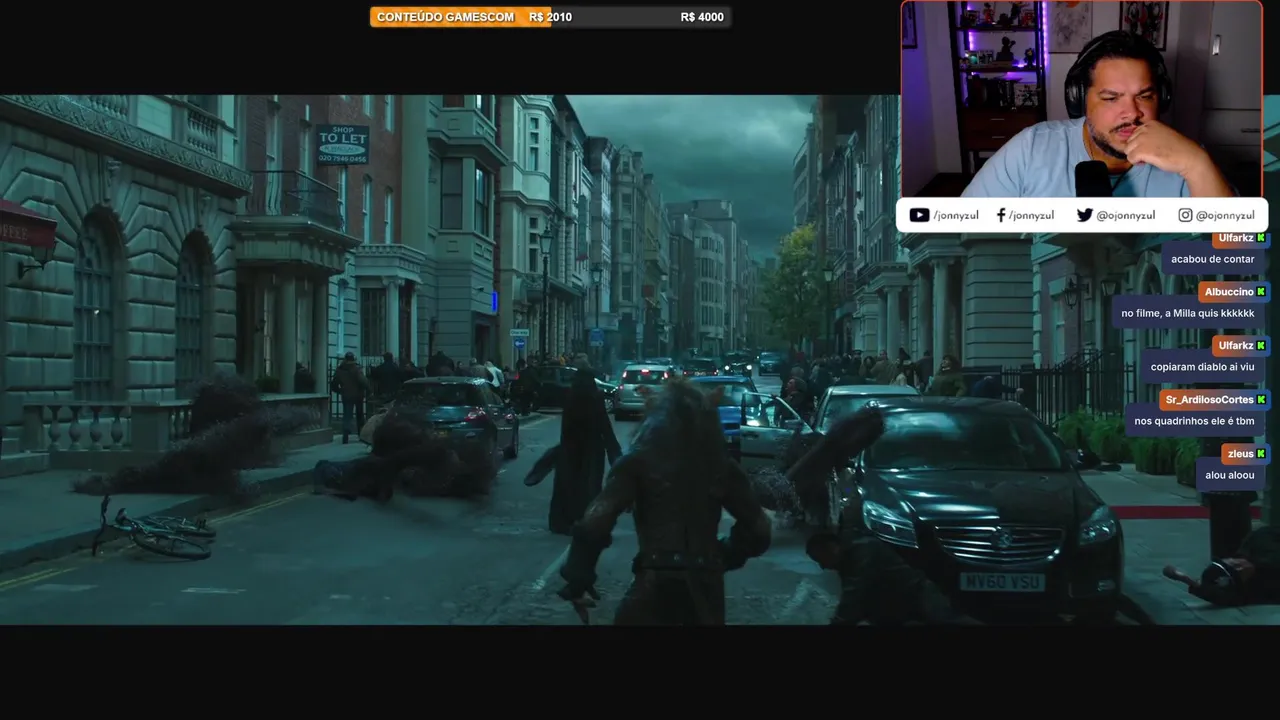The width and height of the screenshot is (1280, 720).
Task: Click the Conteúdo Gamescom donation progress bar
Action: pos(550,17)
